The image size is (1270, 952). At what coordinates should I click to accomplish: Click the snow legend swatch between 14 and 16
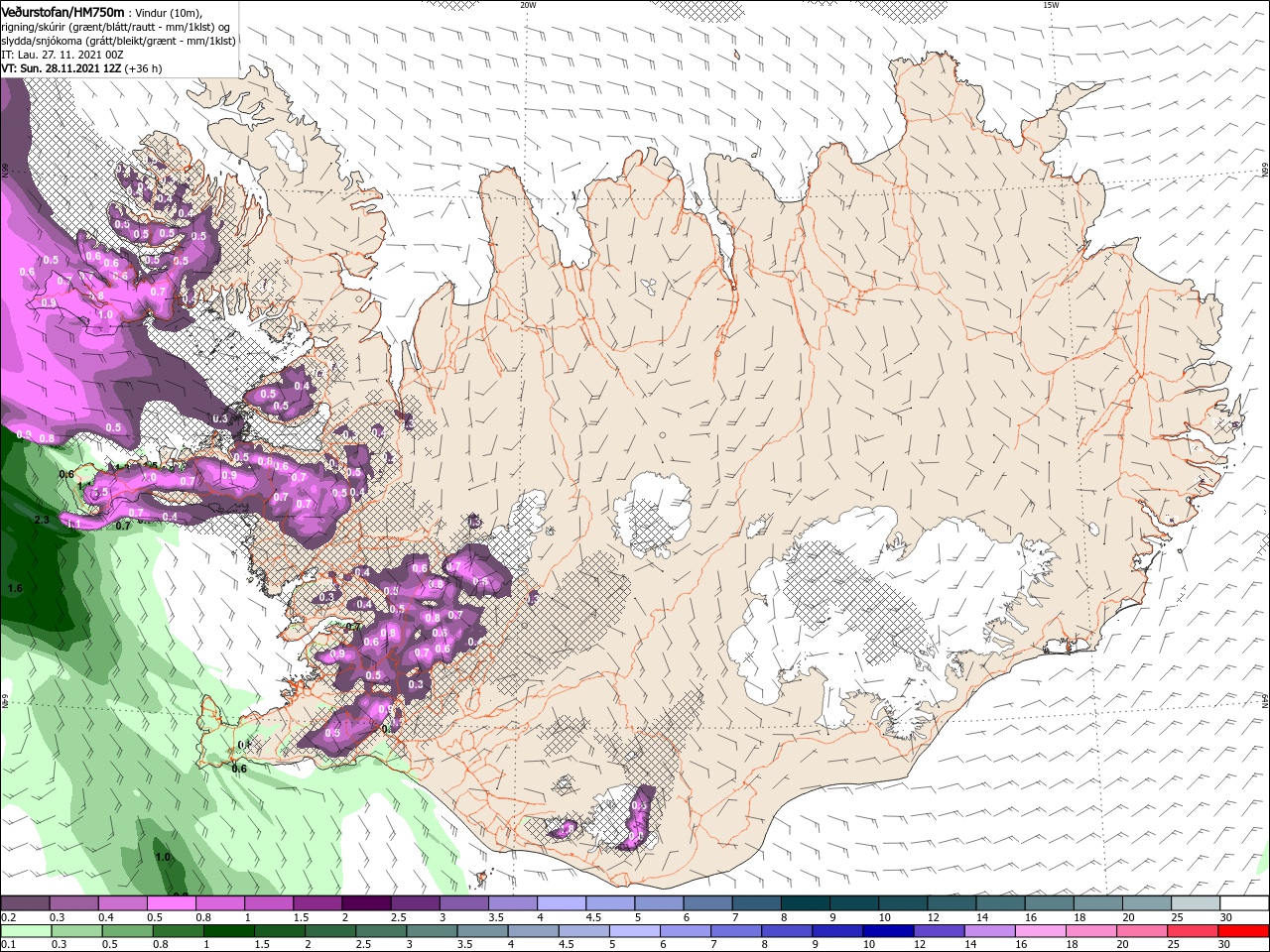(1001, 903)
